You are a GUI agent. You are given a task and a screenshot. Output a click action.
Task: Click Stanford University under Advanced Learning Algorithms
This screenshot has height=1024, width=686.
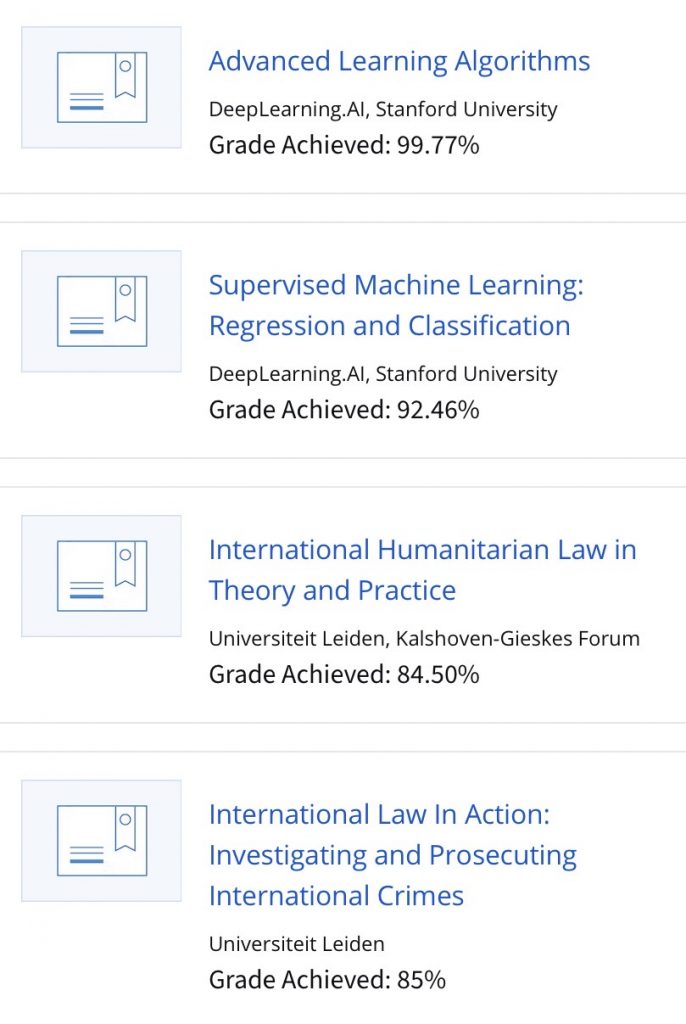[467, 110]
